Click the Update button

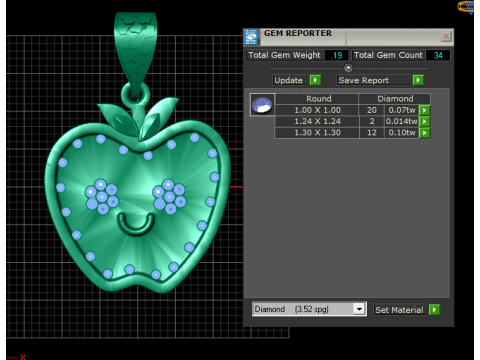pos(291,80)
